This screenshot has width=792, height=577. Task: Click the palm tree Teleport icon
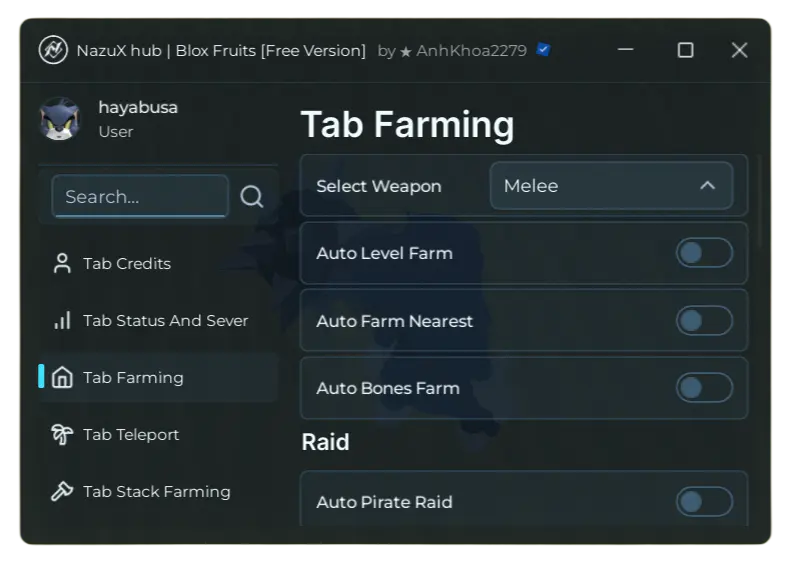[x=62, y=435]
